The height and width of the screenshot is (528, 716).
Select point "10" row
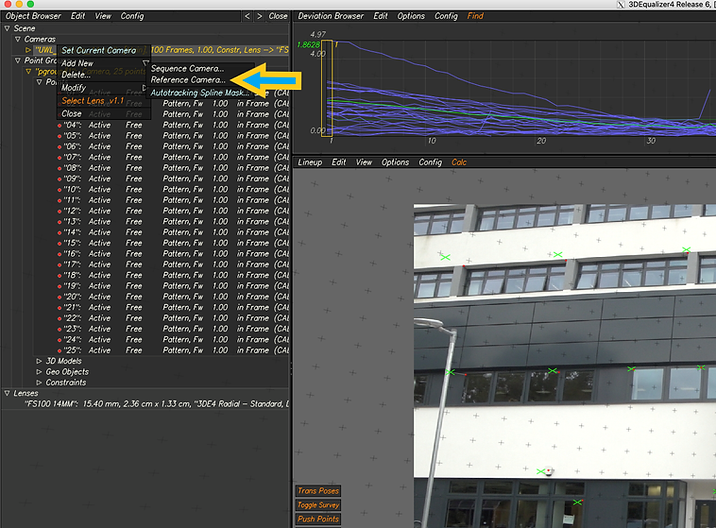(174, 190)
